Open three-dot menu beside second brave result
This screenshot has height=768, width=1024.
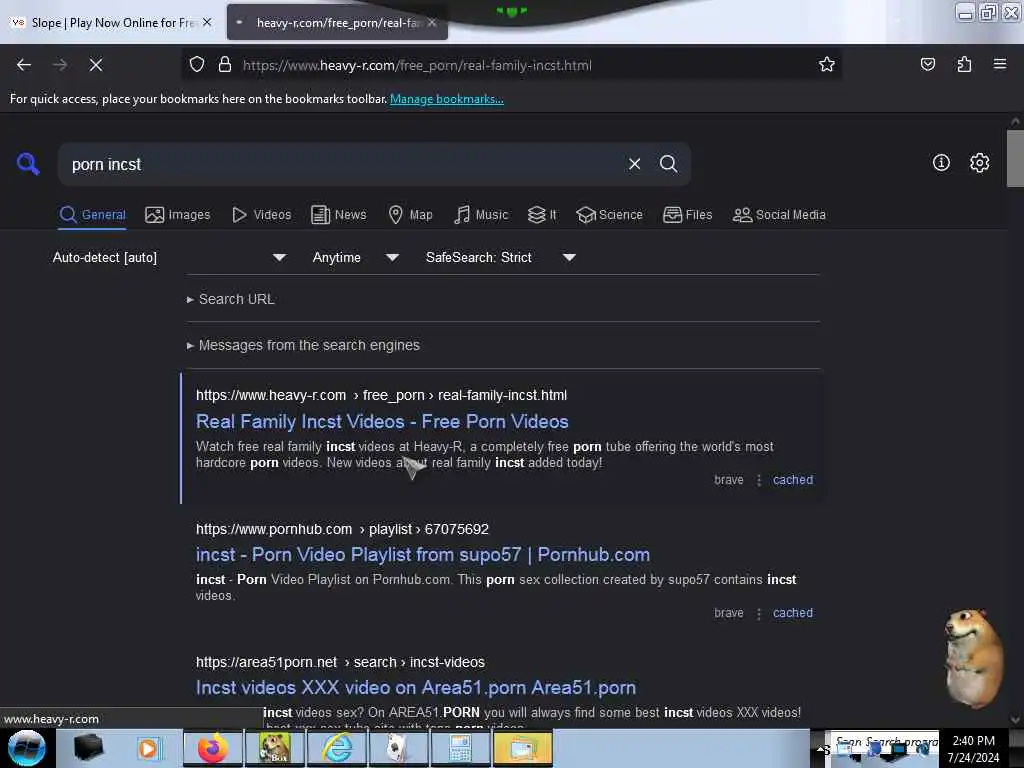click(x=759, y=613)
